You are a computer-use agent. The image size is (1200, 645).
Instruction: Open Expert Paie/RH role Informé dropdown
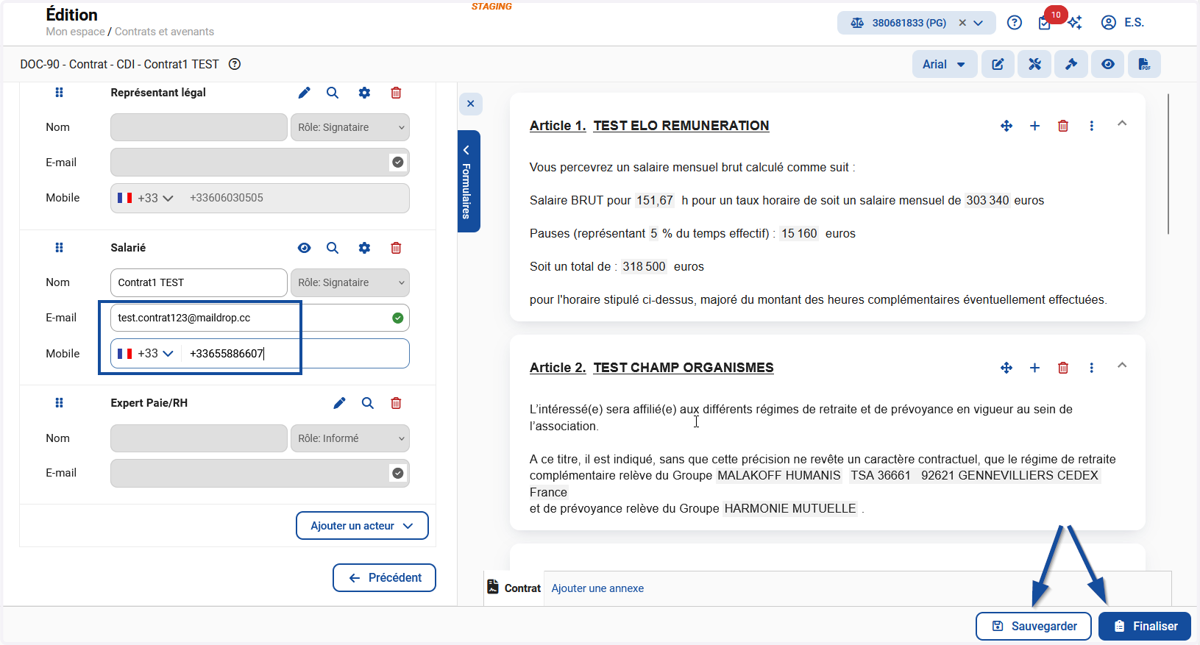[x=350, y=438]
